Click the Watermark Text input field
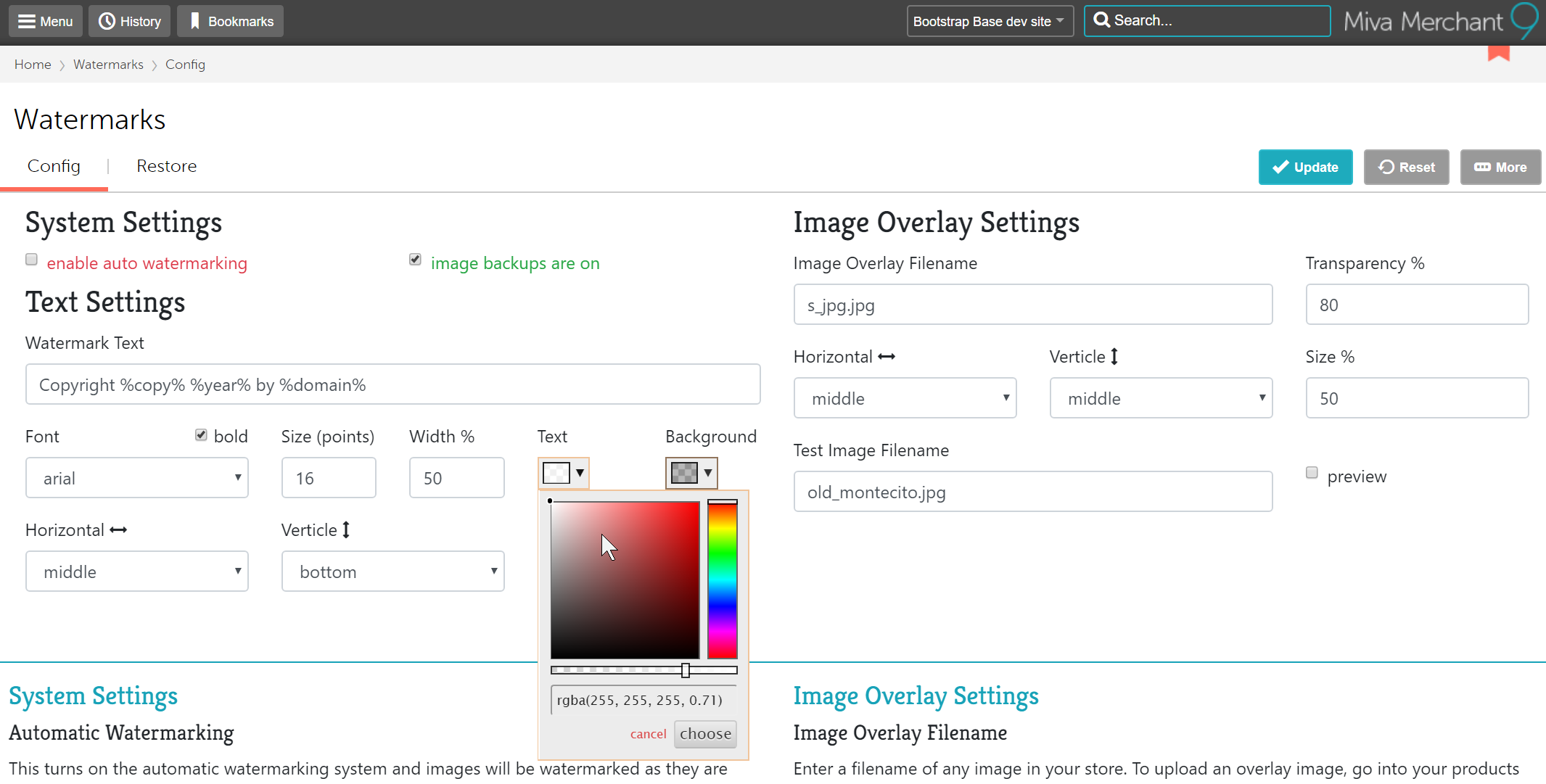 (392, 384)
